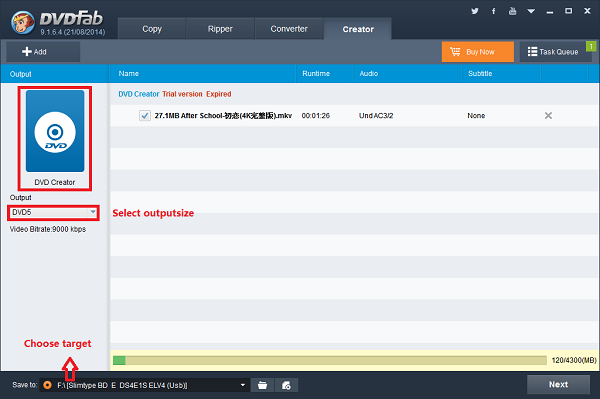Click the After School mkv file name
This screenshot has height=399, width=600.
point(223,116)
